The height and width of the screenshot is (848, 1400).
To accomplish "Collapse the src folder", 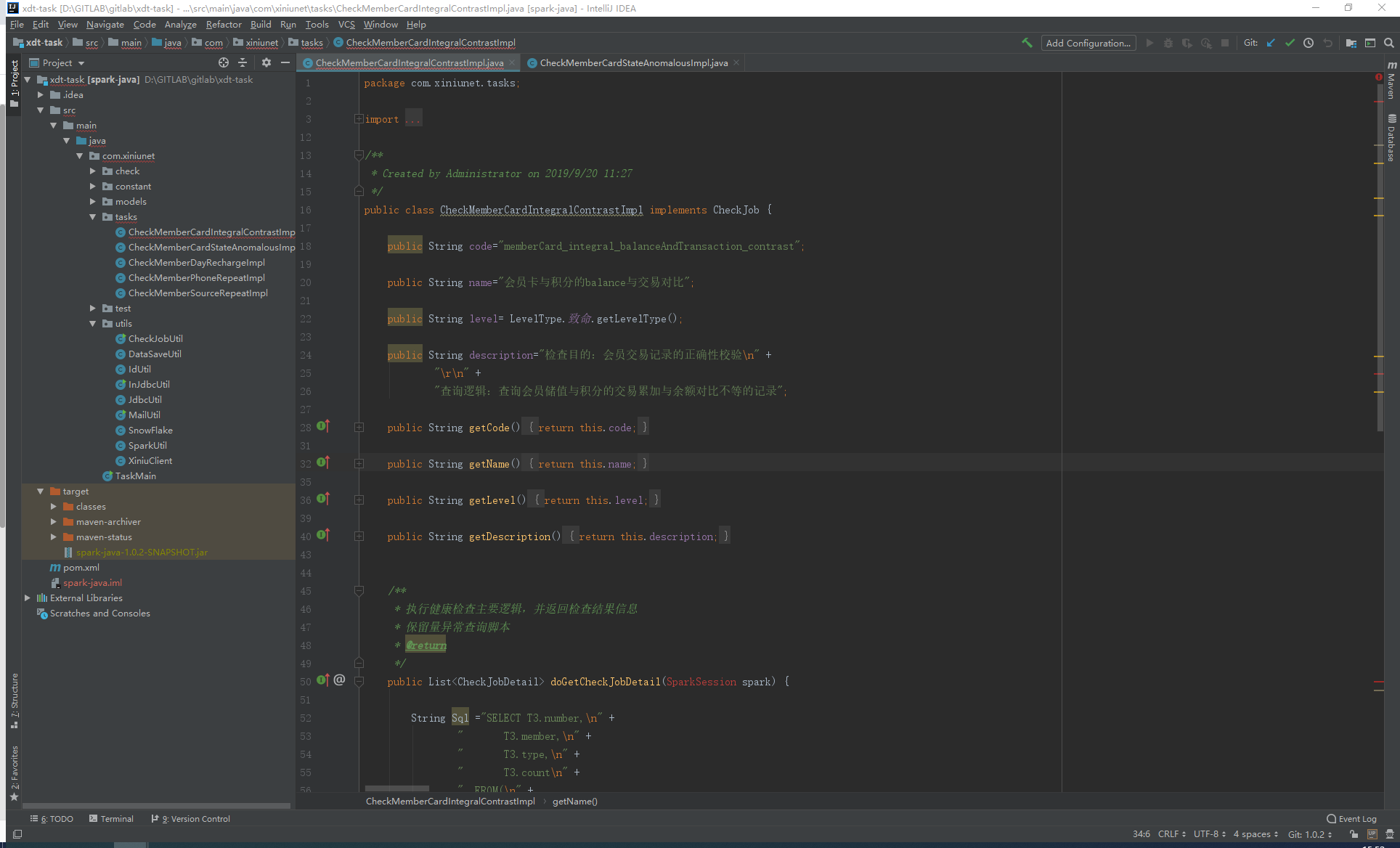I will (x=41, y=110).
